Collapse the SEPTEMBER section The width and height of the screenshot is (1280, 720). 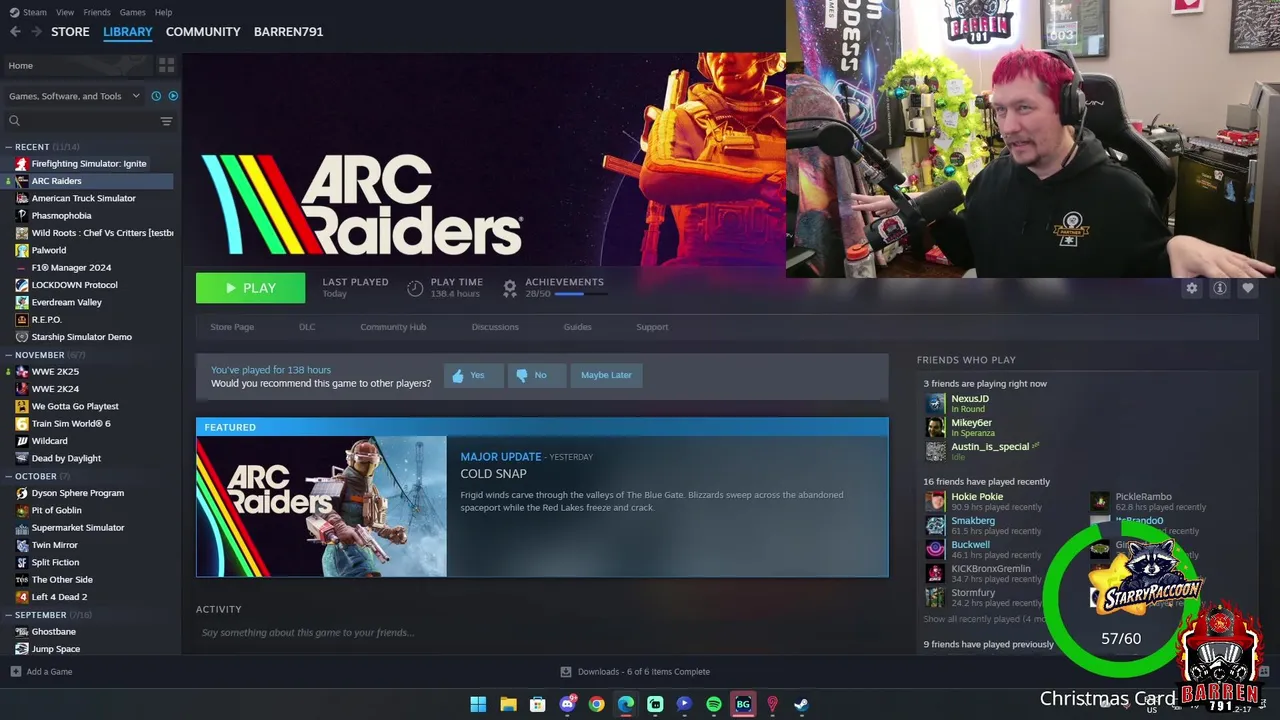tap(8, 615)
